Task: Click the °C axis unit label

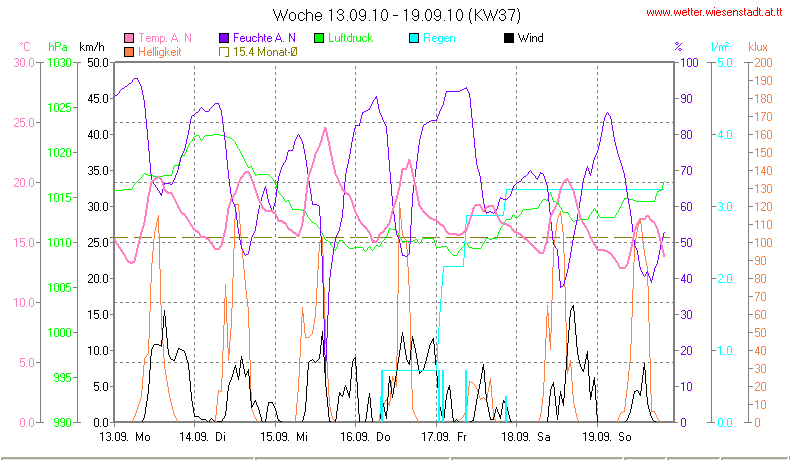Action: pyautogui.click(x=25, y=47)
